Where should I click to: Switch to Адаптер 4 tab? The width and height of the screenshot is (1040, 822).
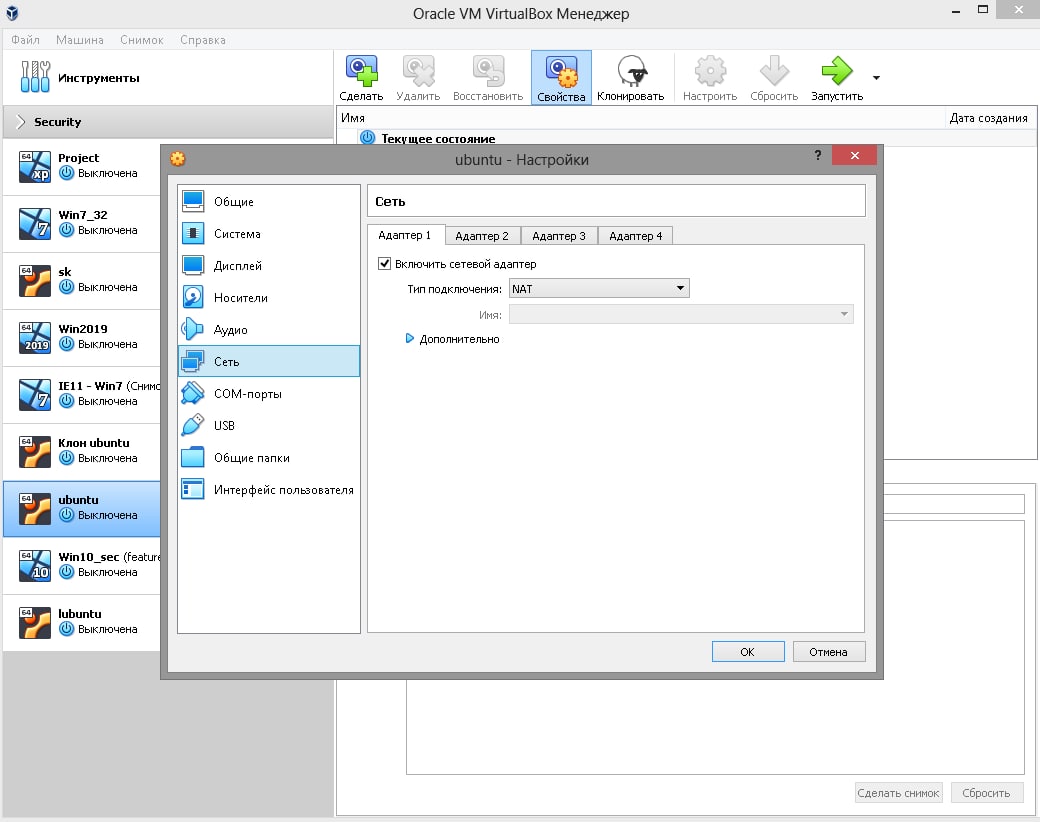(x=635, y=236)
